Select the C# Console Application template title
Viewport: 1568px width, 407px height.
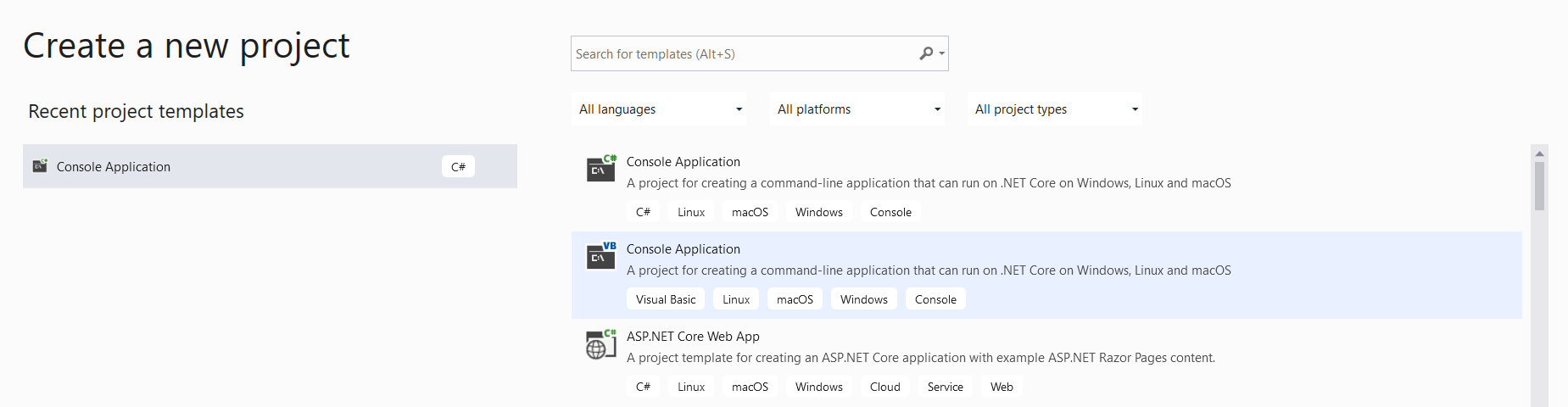[683, 161]
